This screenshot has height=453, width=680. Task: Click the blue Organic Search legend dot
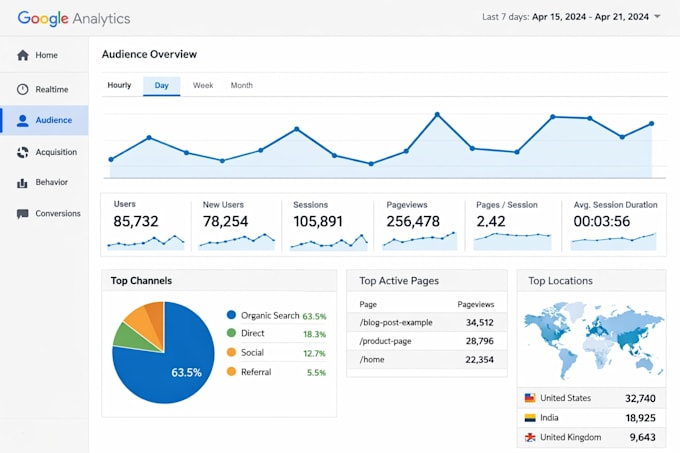click(x=231, y=315)
